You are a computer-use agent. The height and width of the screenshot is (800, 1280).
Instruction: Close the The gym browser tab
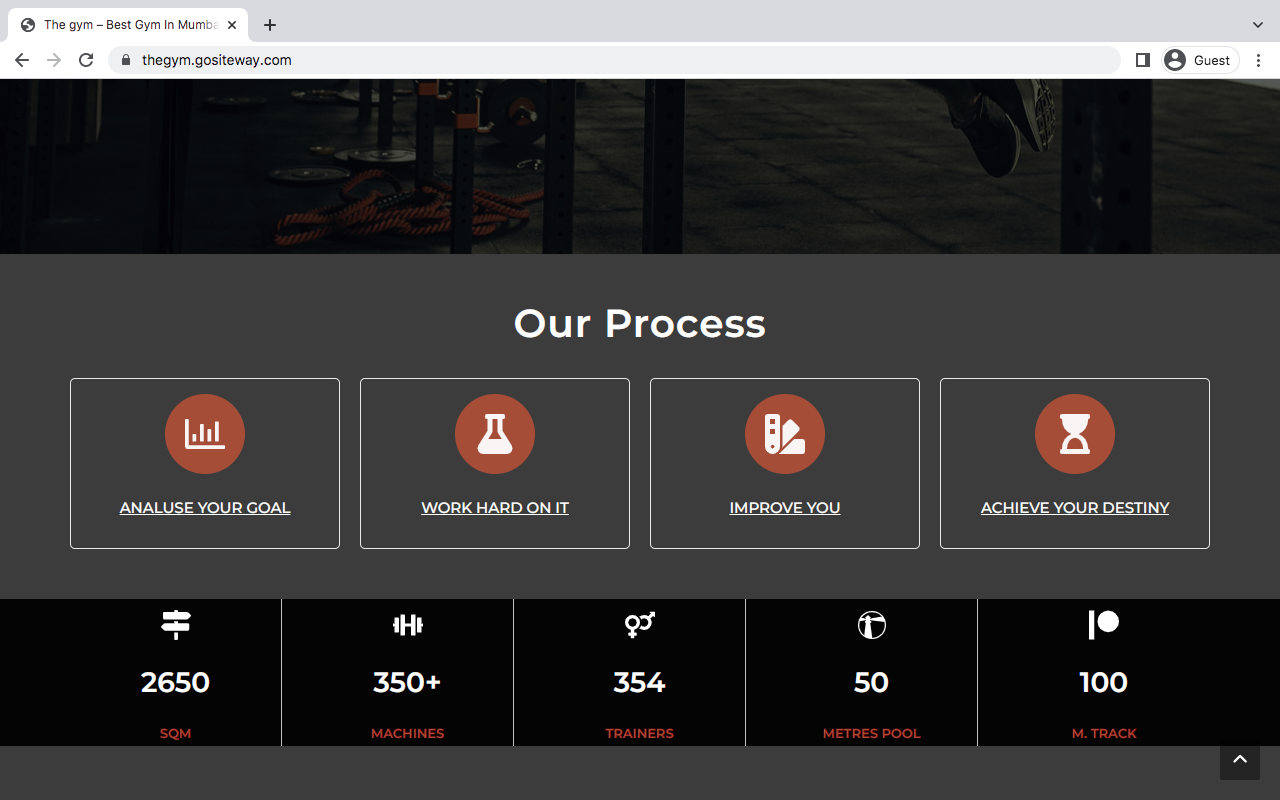232,25
